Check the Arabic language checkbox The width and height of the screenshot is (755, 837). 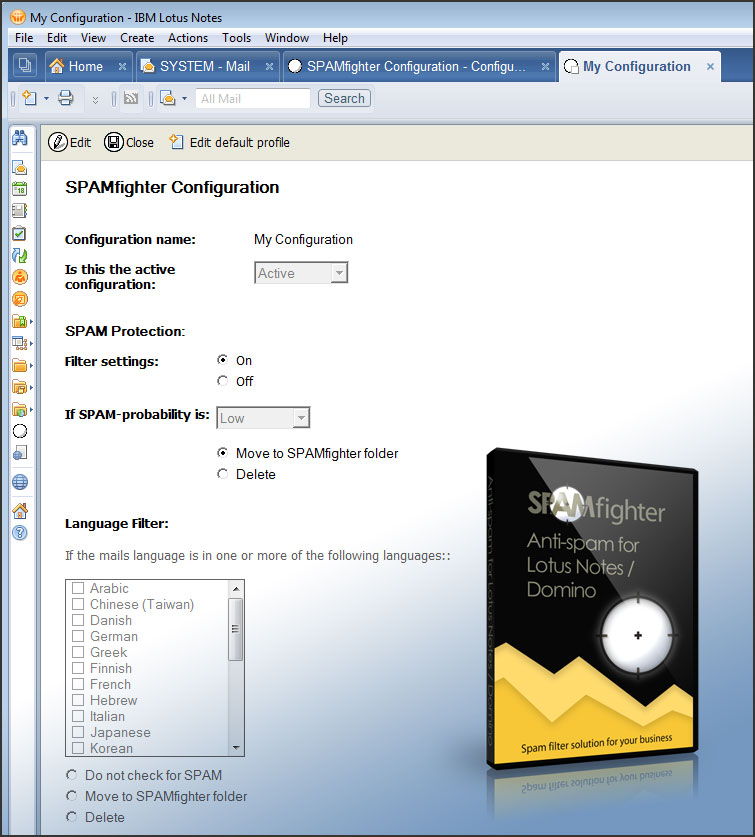(x=78, y=588)
